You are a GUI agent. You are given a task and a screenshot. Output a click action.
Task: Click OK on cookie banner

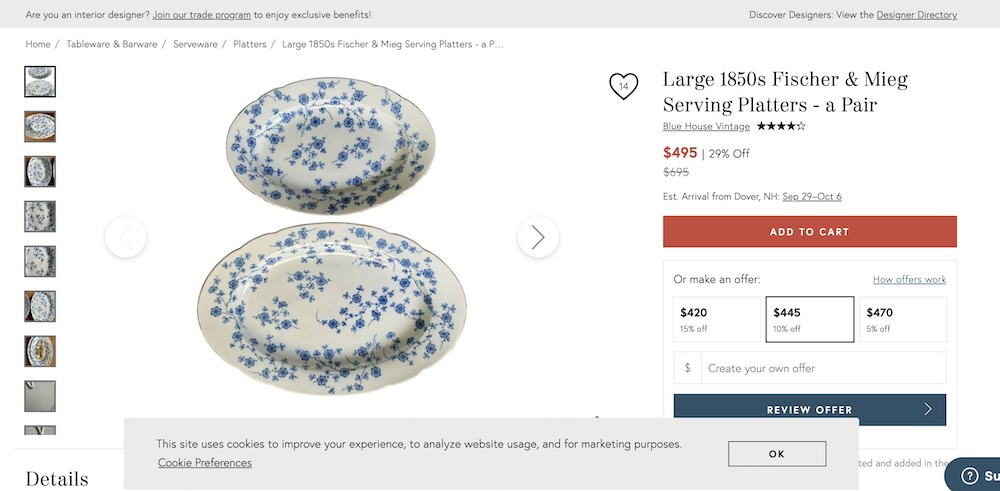coord(777,454)
